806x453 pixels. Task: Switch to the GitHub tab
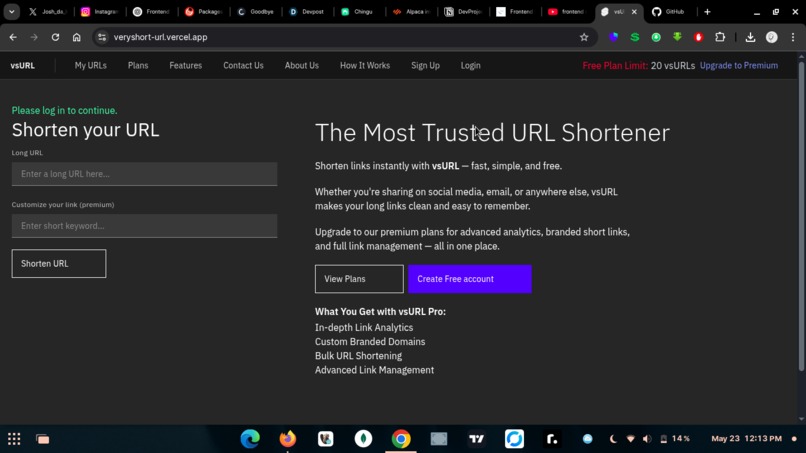pyautogui.click(x=668, y=12)
